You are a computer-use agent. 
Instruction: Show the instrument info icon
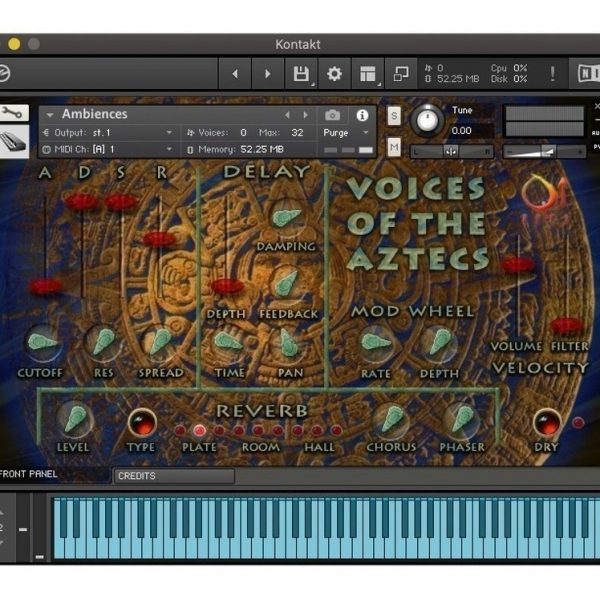point(362,115)
